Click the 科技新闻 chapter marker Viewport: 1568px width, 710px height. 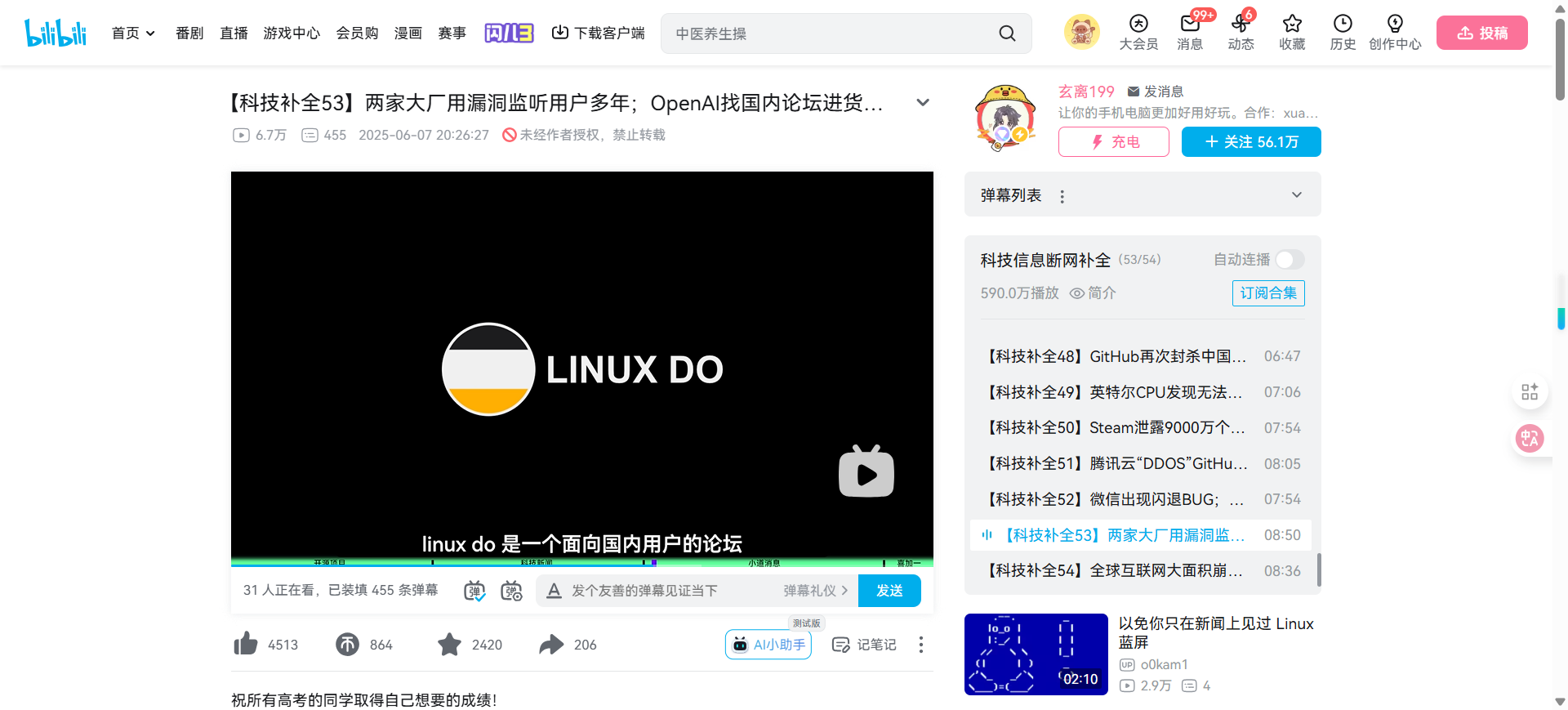coord(537,562)
